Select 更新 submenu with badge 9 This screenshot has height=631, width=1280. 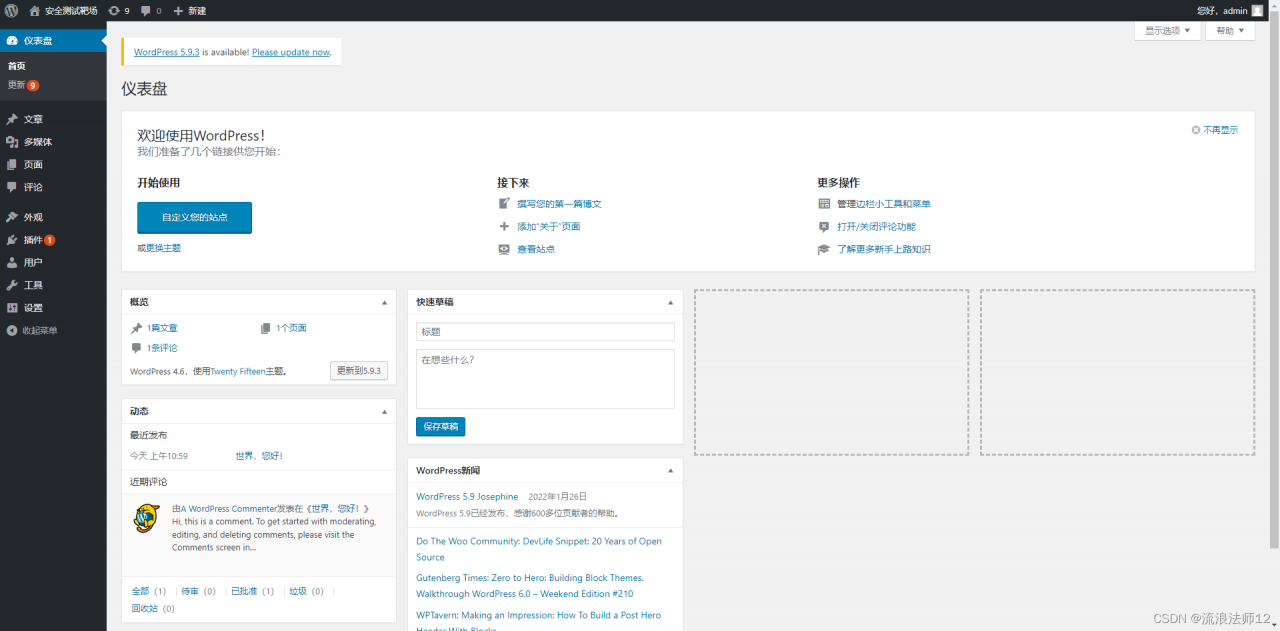coord(23,85)
